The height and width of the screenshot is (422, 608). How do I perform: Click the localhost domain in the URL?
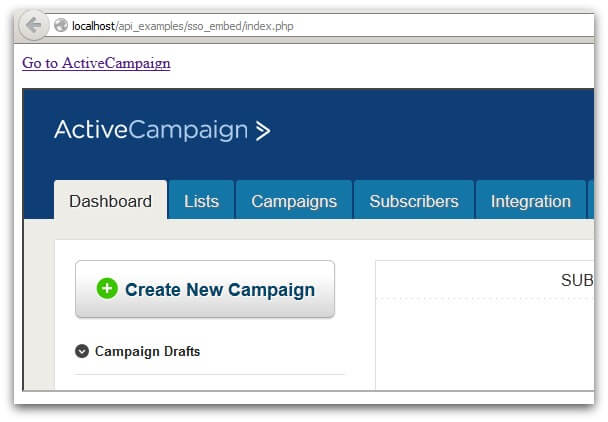(93, 26)
